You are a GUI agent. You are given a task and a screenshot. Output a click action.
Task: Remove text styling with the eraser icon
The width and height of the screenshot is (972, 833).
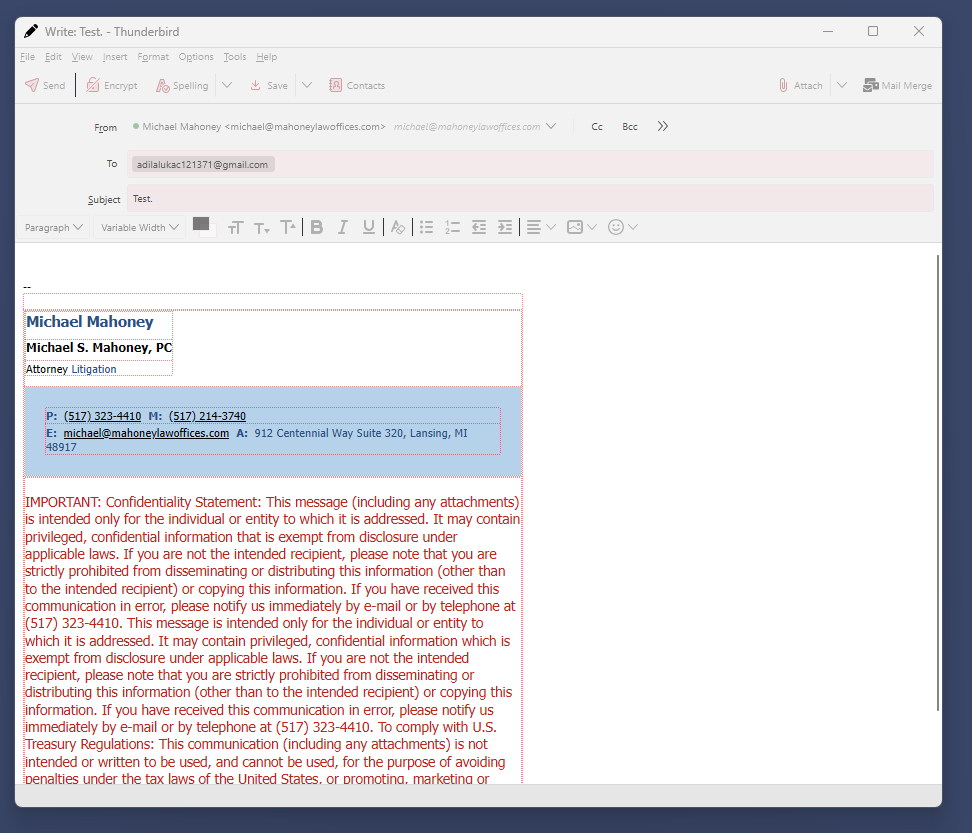(x=398, y=227)
